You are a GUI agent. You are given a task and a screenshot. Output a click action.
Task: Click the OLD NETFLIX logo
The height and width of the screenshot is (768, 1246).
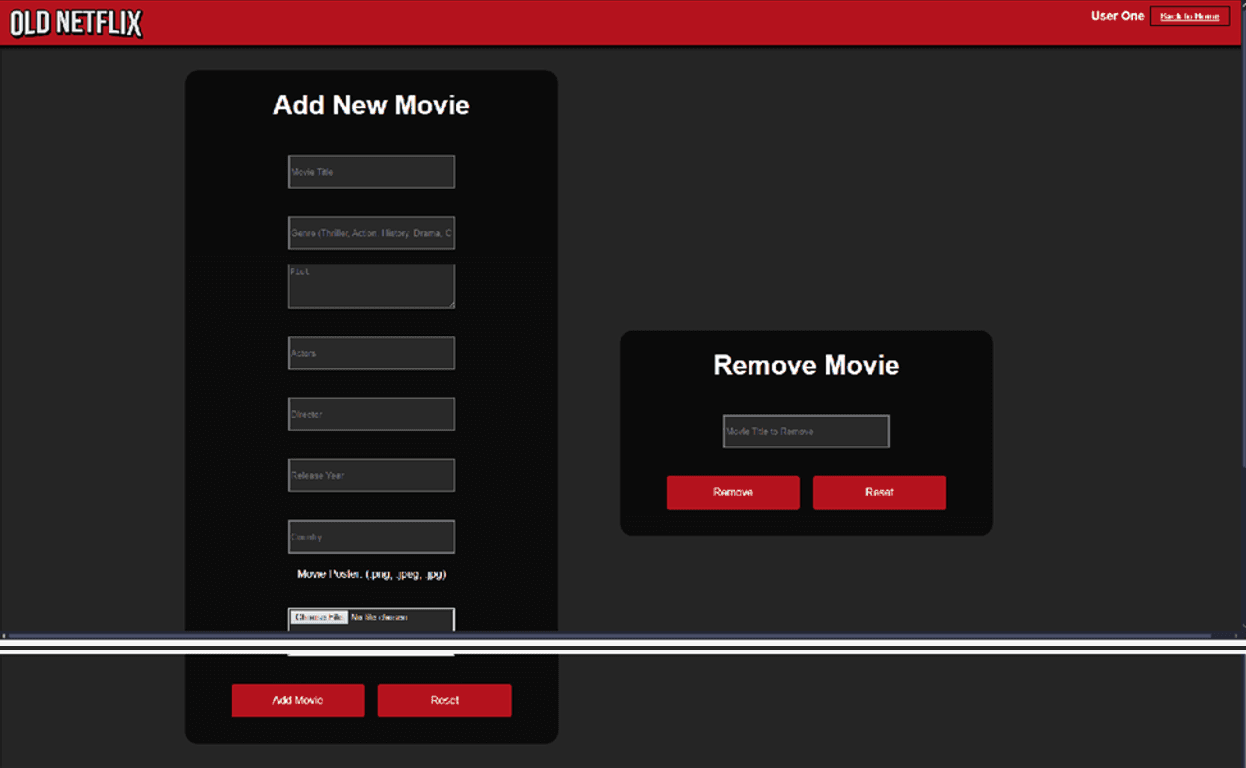tap(76, 23)
